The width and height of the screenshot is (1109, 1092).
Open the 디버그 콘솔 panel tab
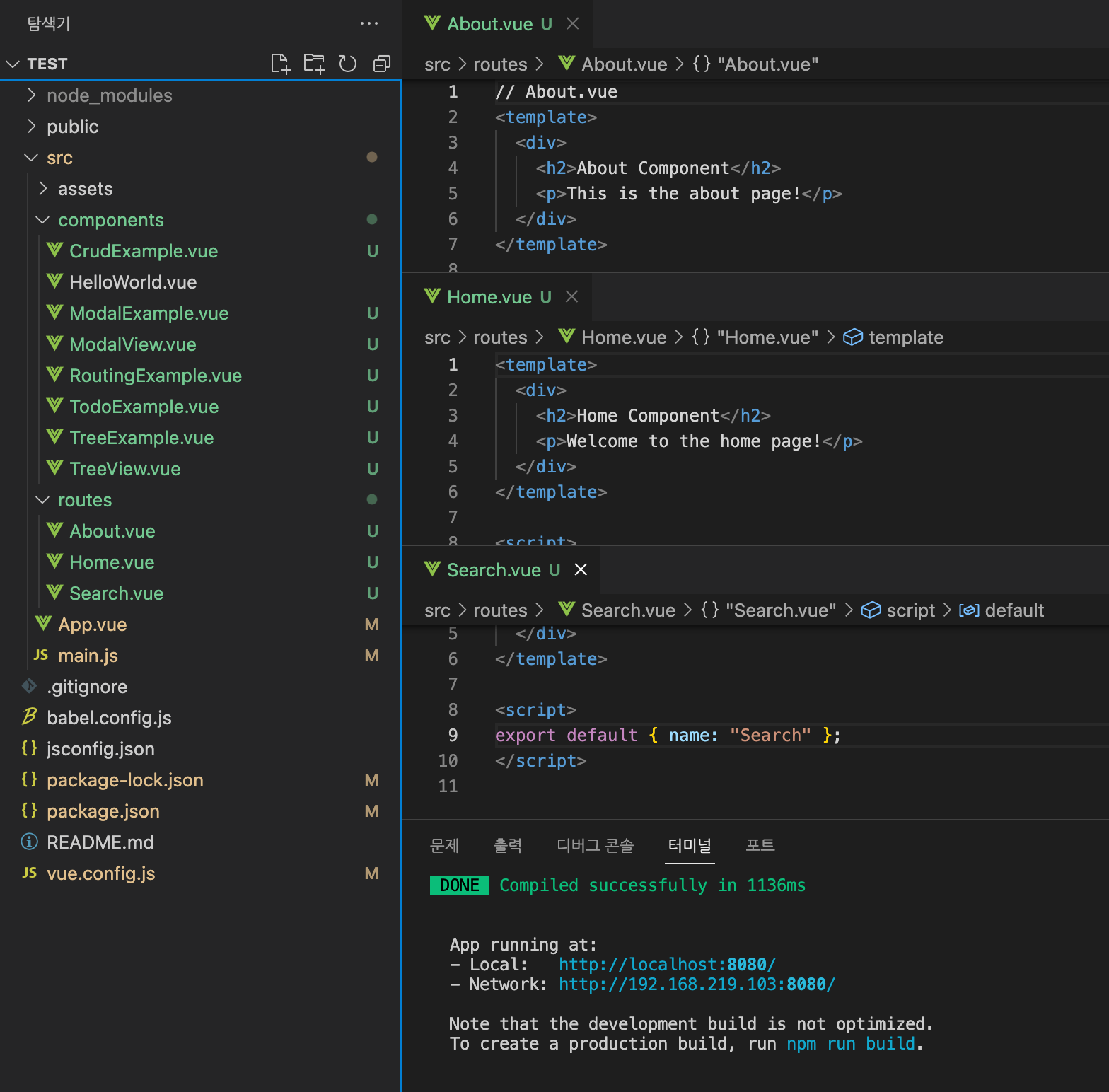(596, 845)
